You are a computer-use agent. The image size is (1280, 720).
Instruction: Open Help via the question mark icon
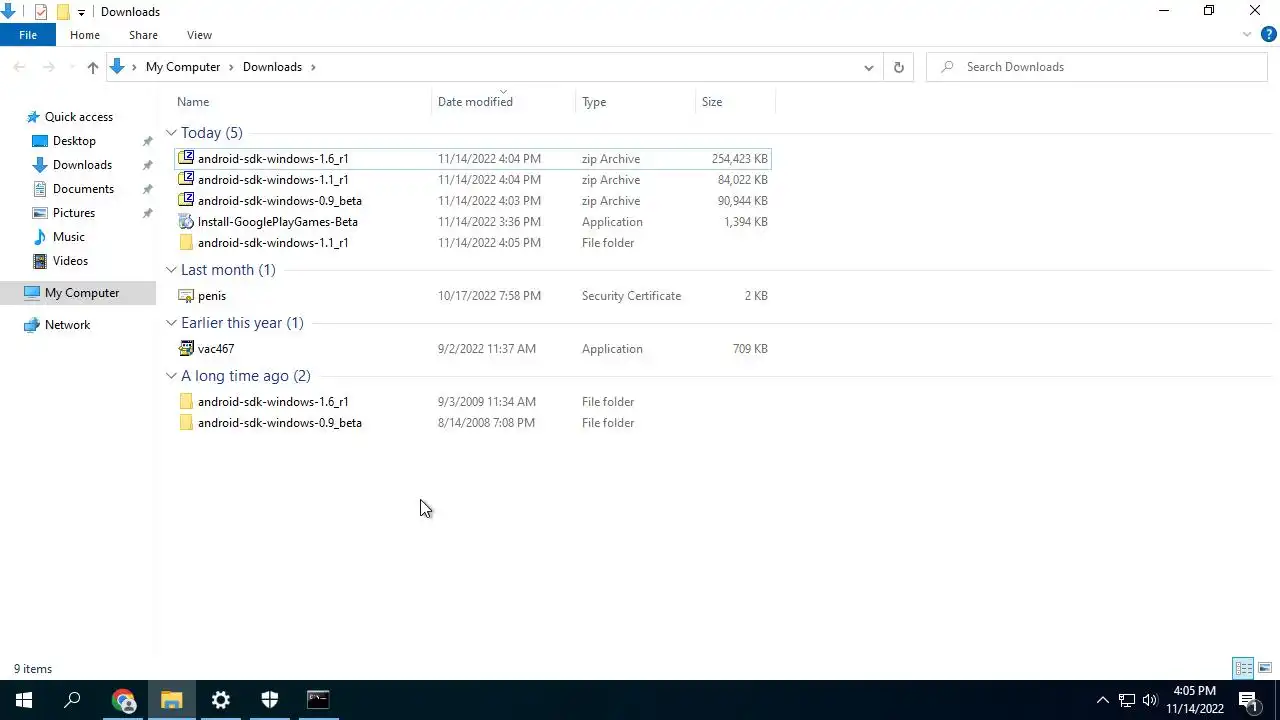[x=1268, y=35]
